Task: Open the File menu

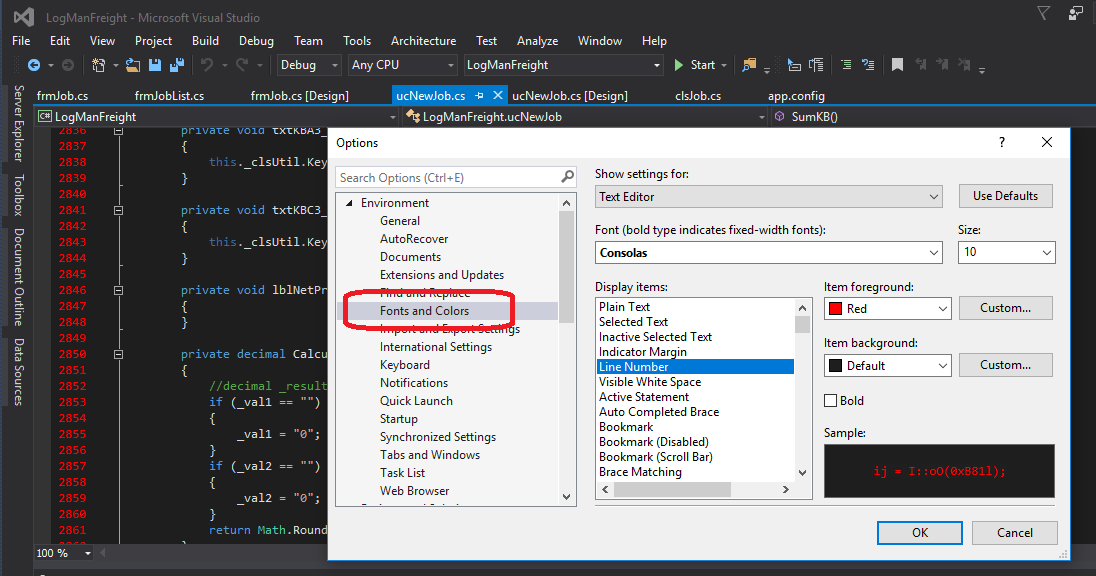Action: [21, 41]
